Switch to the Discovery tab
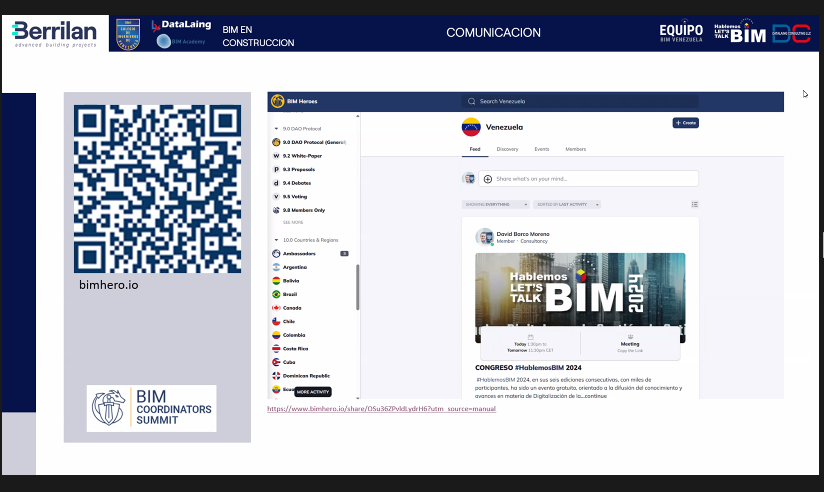 pyautogui.click(x=507, y=149)
